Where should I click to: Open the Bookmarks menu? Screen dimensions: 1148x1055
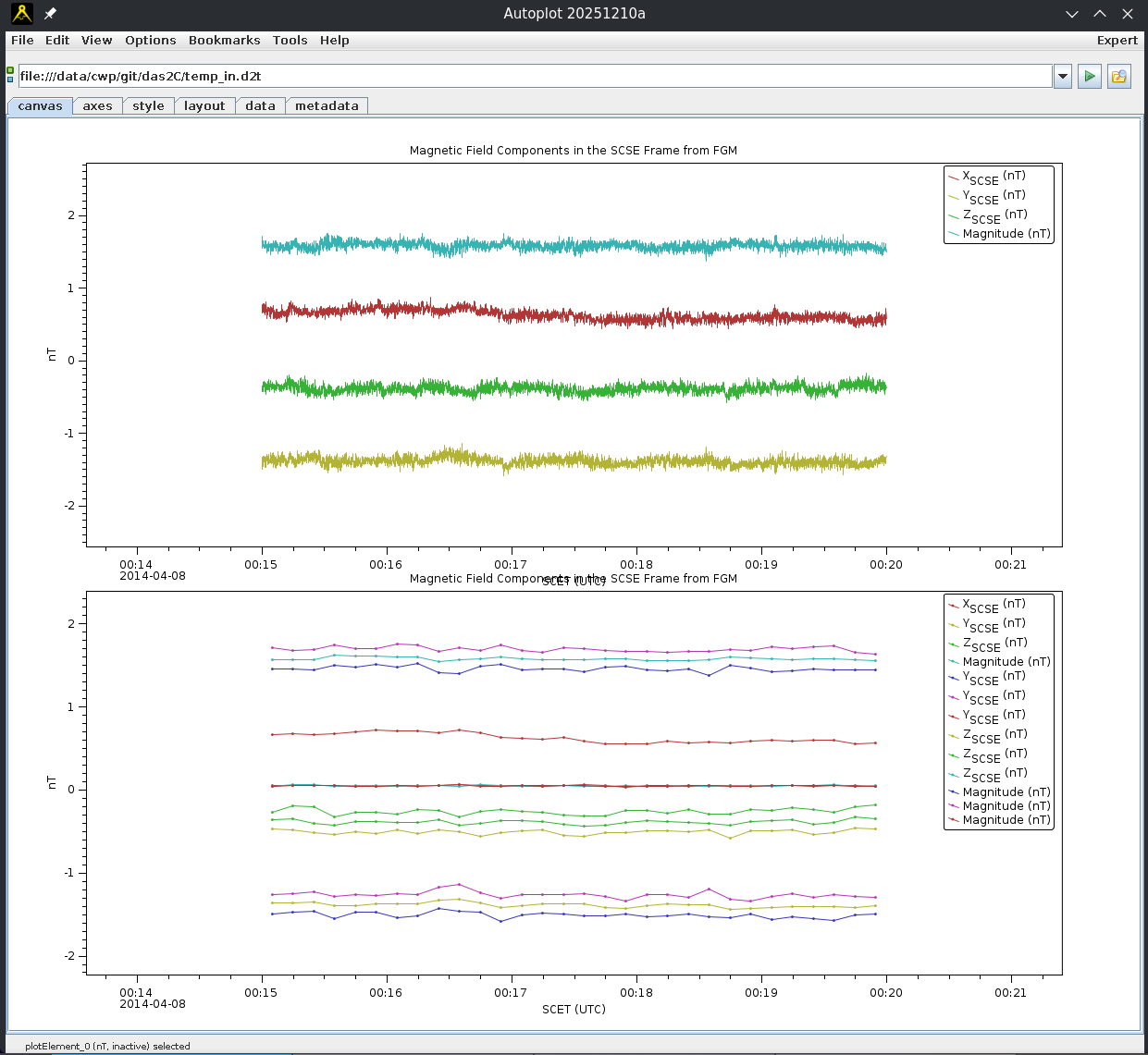(224, 41)
